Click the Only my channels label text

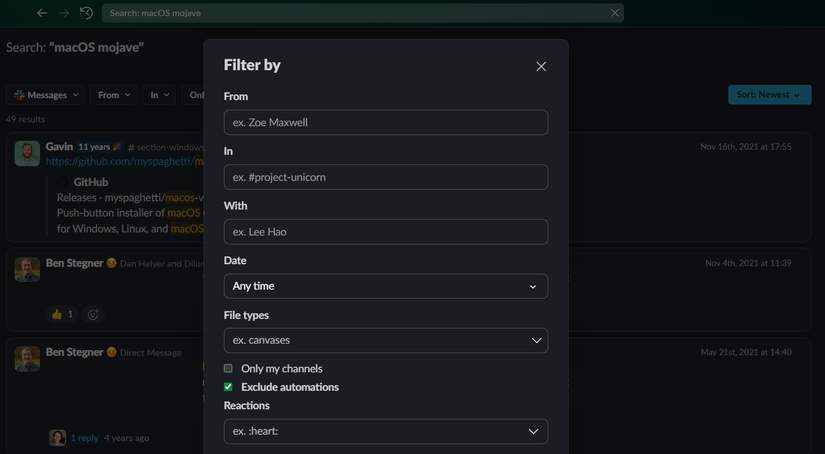coord(281,369)
